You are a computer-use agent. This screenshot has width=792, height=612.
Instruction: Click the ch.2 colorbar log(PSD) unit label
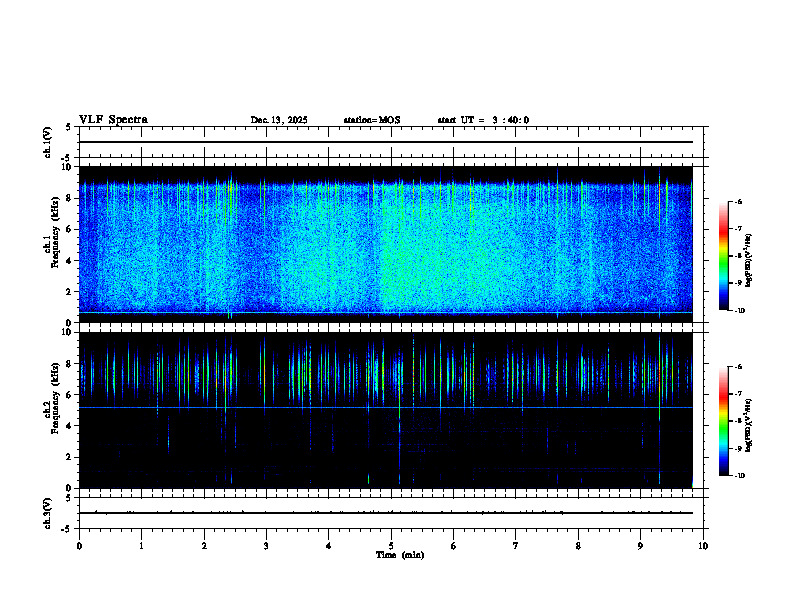[749, 426]
